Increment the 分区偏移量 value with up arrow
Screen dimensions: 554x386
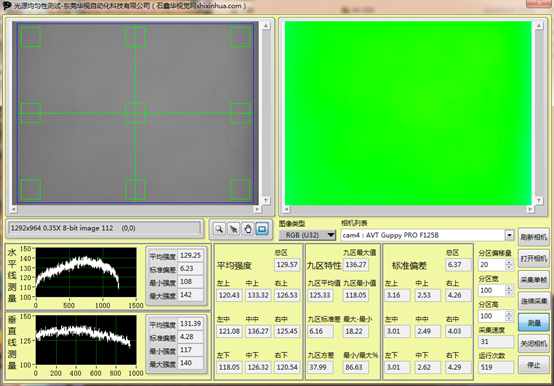(509, 262)
